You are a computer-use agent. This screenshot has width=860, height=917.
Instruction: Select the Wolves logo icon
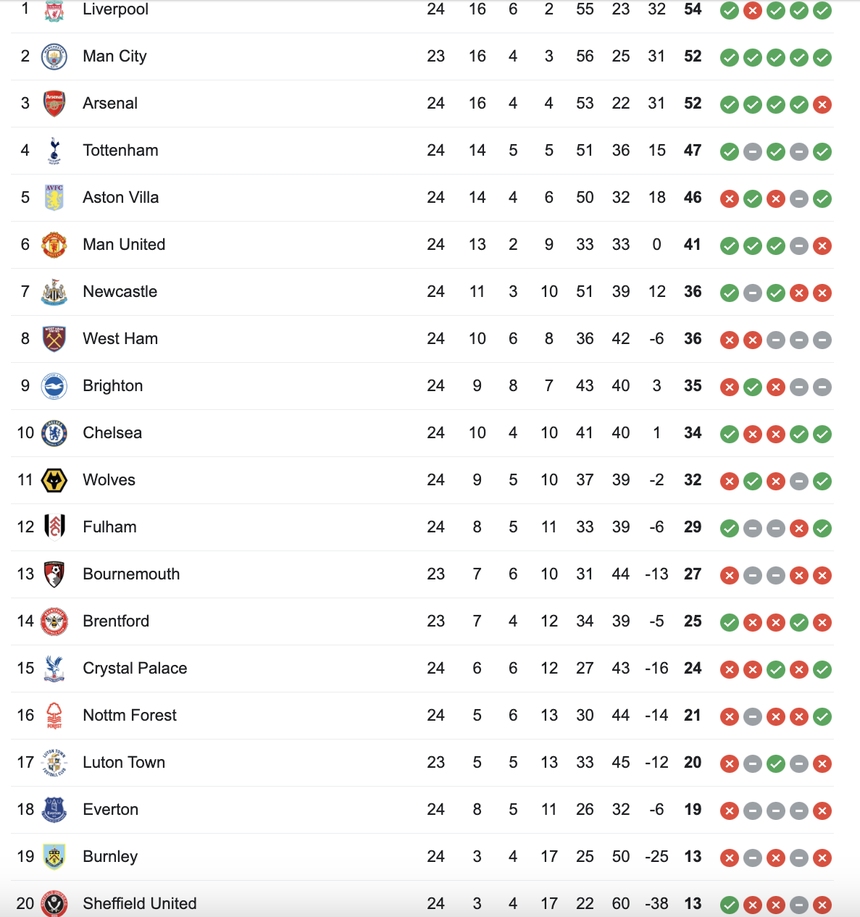click(54, 480)
